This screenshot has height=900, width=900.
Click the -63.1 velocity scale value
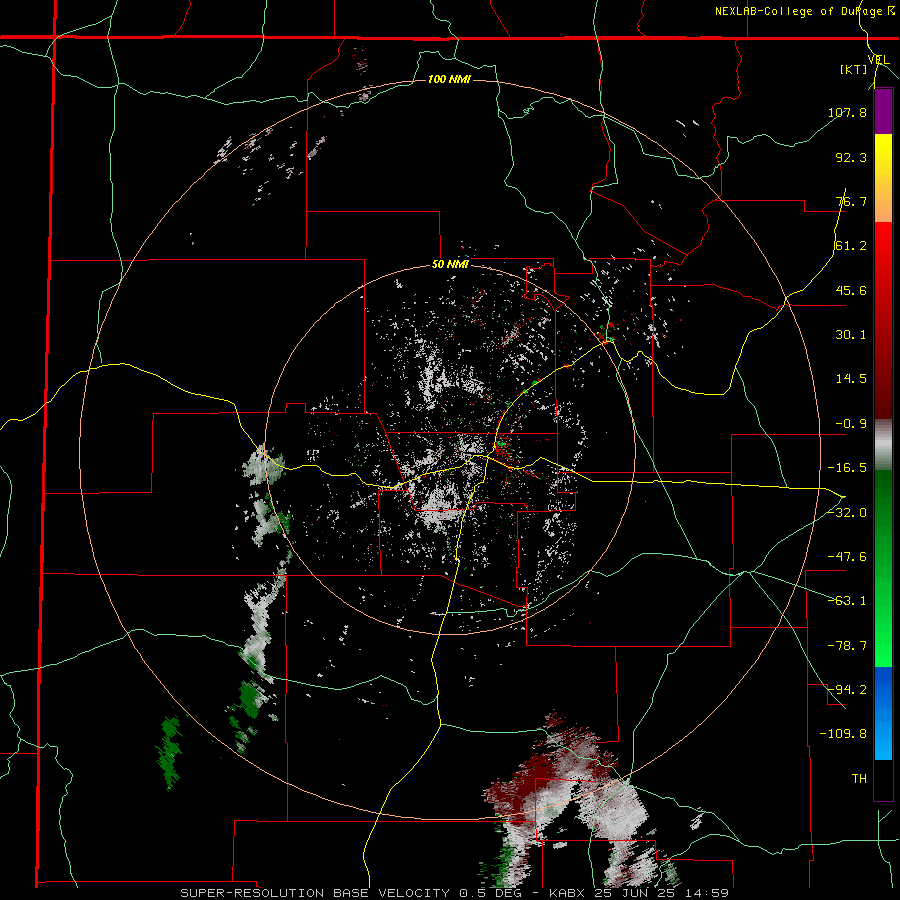tap(847, 601)
